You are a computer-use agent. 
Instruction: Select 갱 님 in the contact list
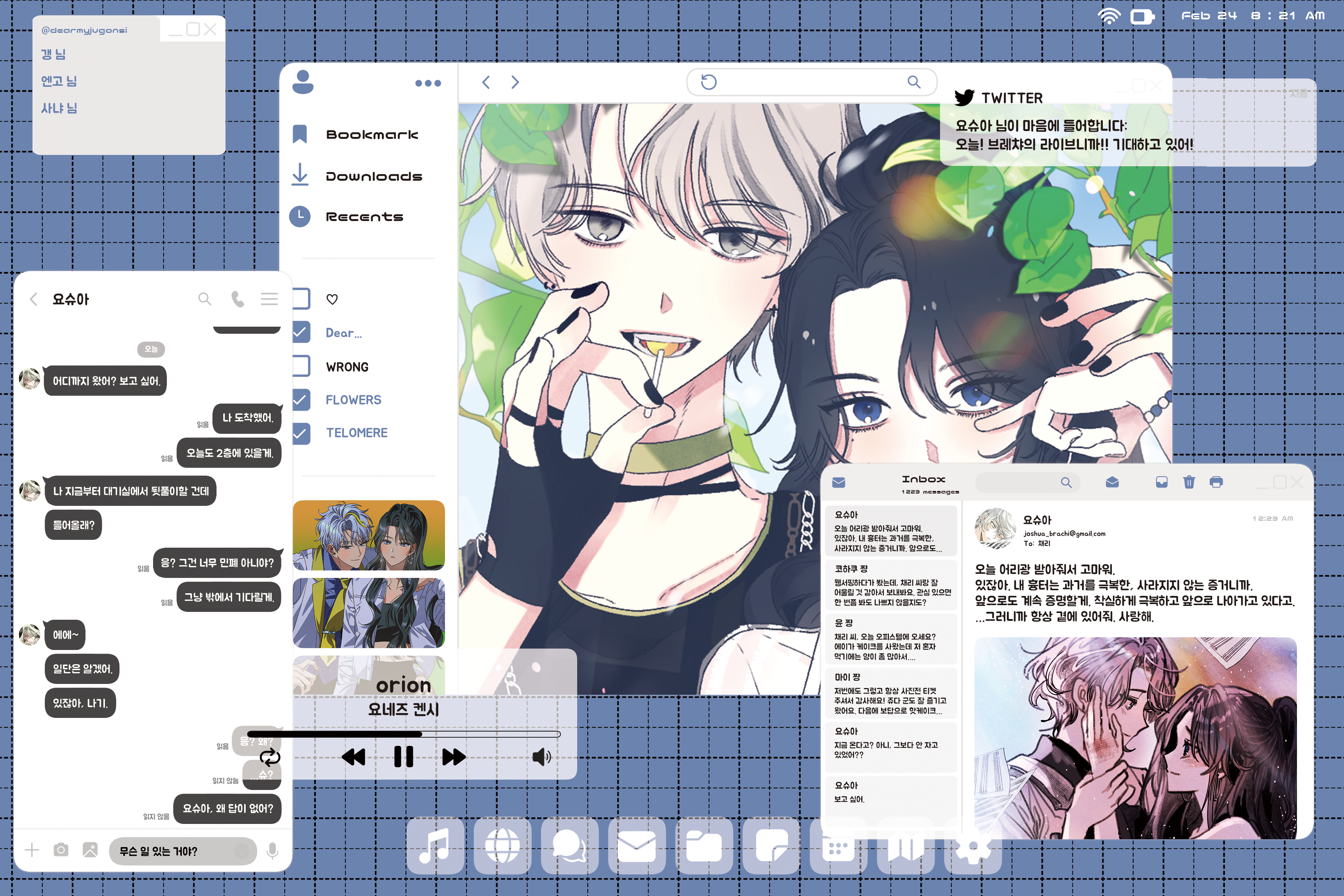53,54
